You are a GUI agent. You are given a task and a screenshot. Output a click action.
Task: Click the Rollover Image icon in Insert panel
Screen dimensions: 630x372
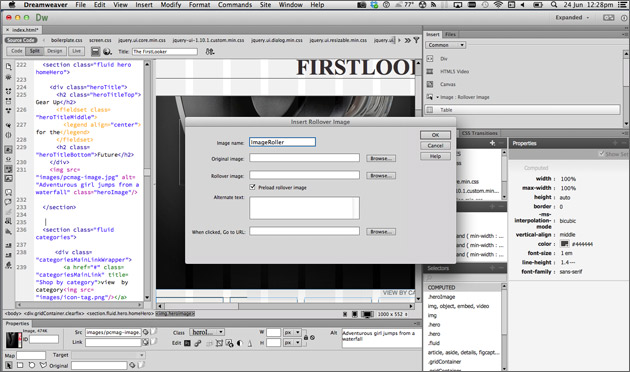pyautogui.click(x=430, y=97)
